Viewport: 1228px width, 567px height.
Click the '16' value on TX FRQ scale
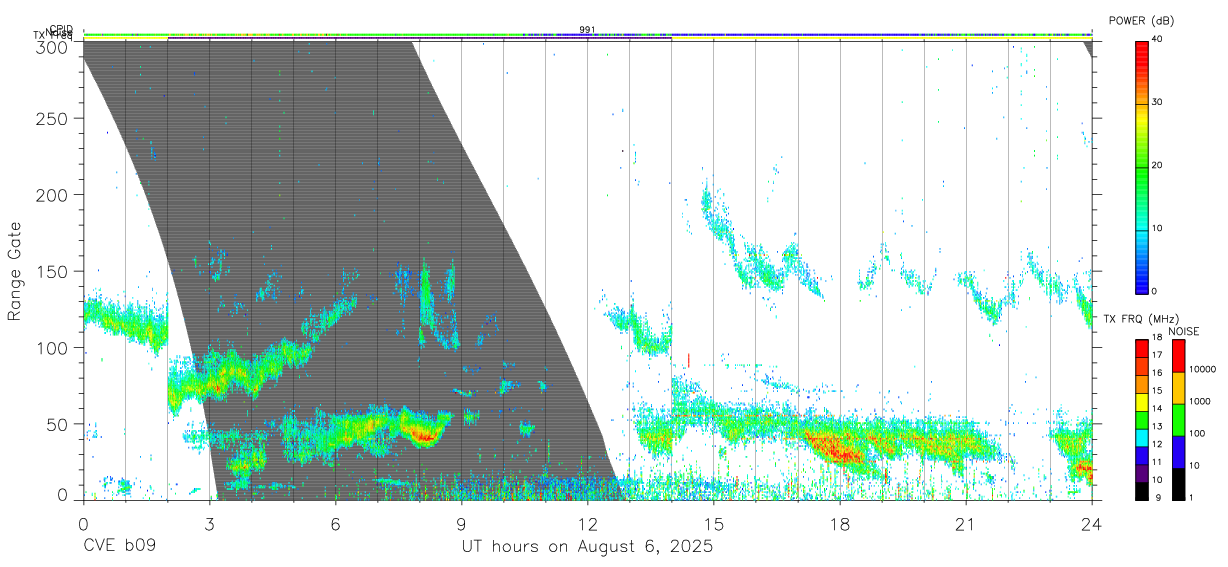1159,374
